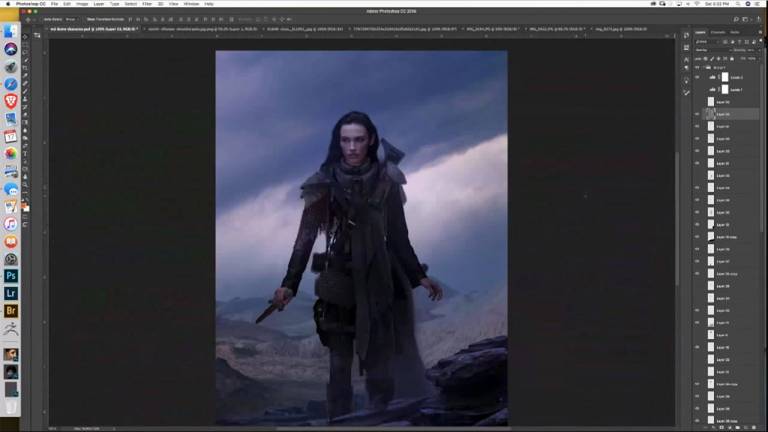Open Lightroom 'Lr' from the dock
Screen dimensions: 768x432
coord(11,293)
